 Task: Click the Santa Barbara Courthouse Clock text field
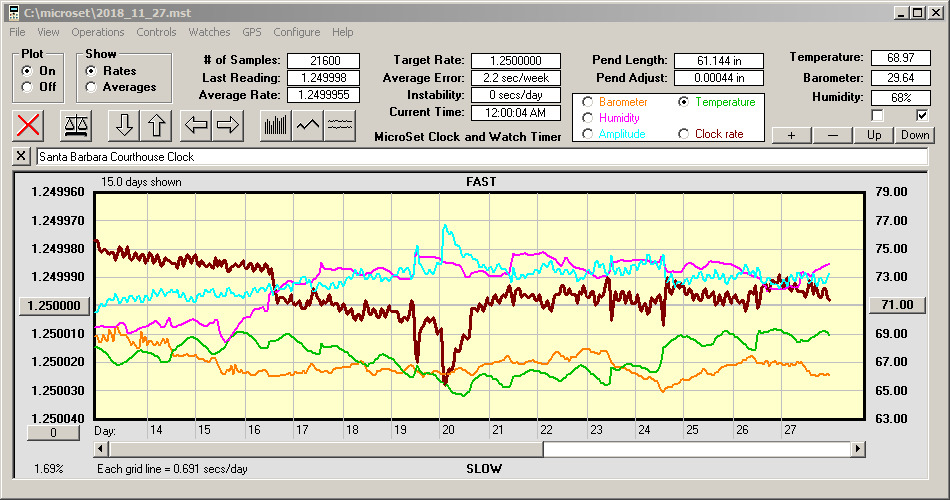(x=480, y=157)
